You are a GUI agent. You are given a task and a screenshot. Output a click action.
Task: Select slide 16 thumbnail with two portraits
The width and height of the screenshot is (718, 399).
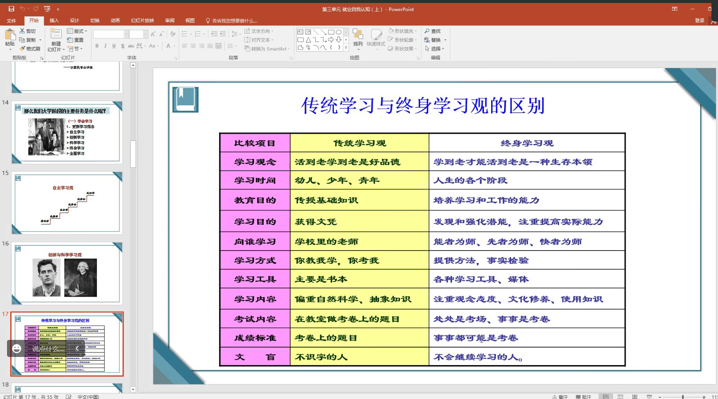(x=67, y=273)
